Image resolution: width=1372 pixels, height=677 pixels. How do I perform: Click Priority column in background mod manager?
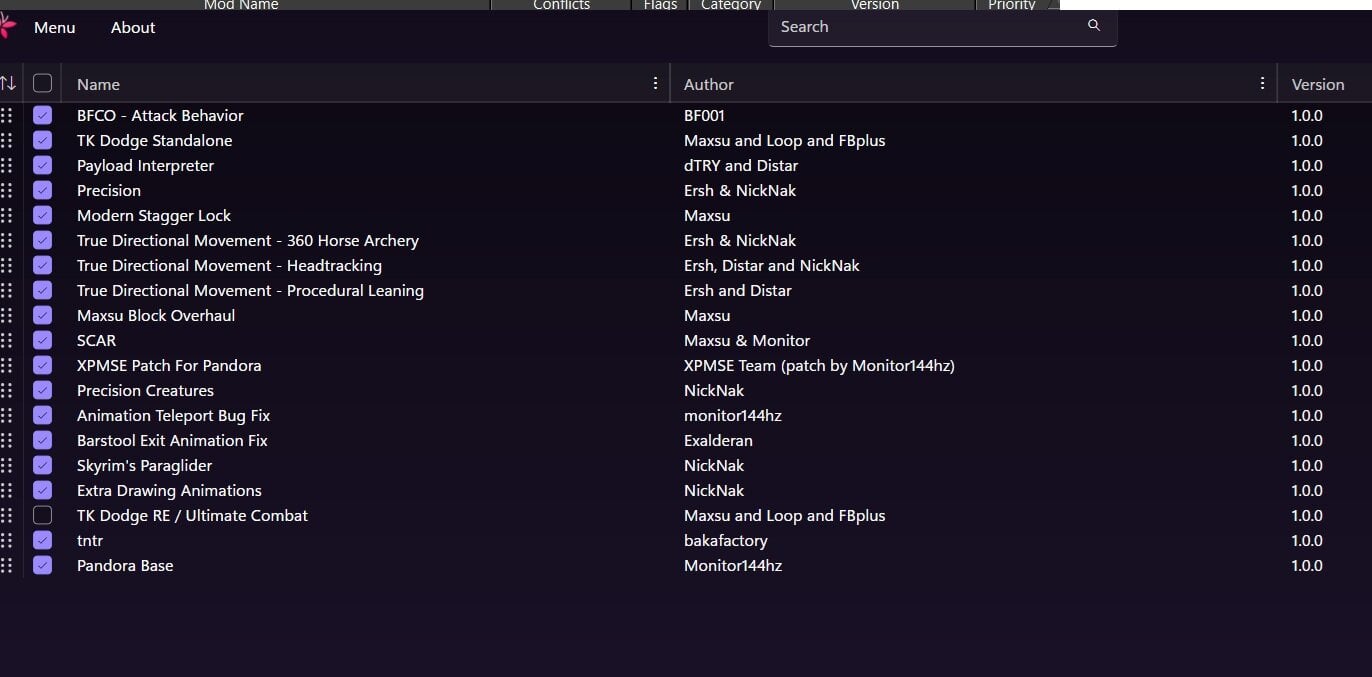pos(1012,5)
